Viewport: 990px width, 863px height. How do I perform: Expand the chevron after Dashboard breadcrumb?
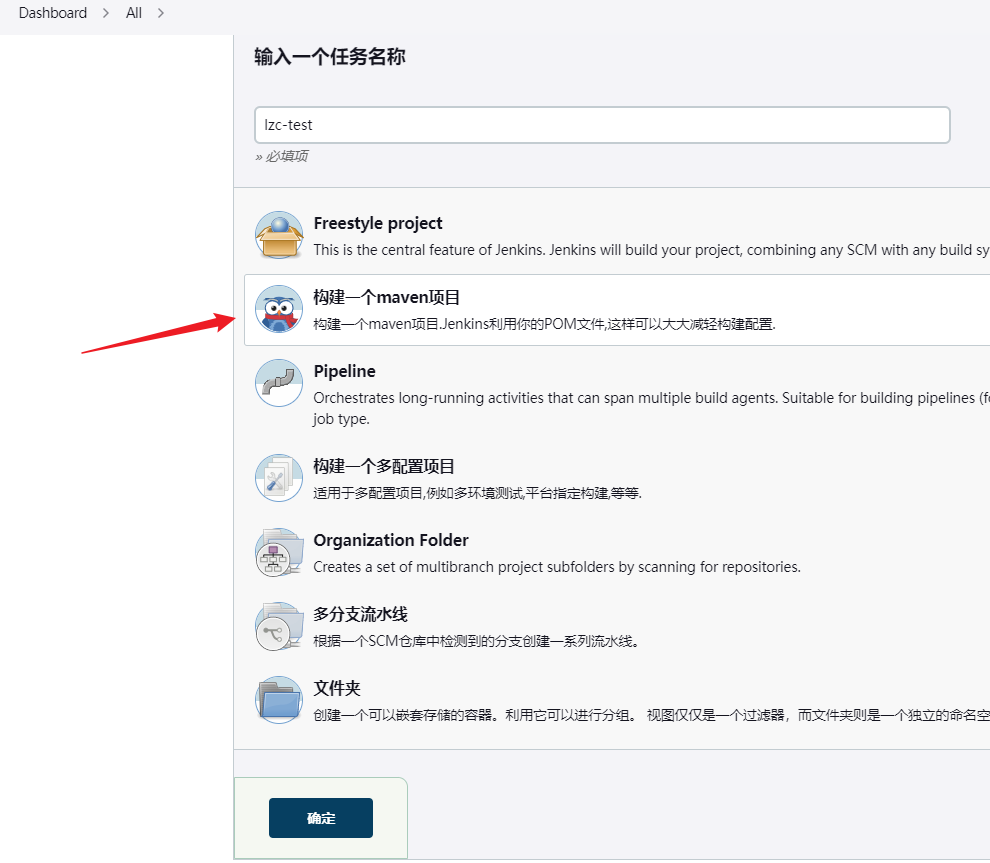106,13
